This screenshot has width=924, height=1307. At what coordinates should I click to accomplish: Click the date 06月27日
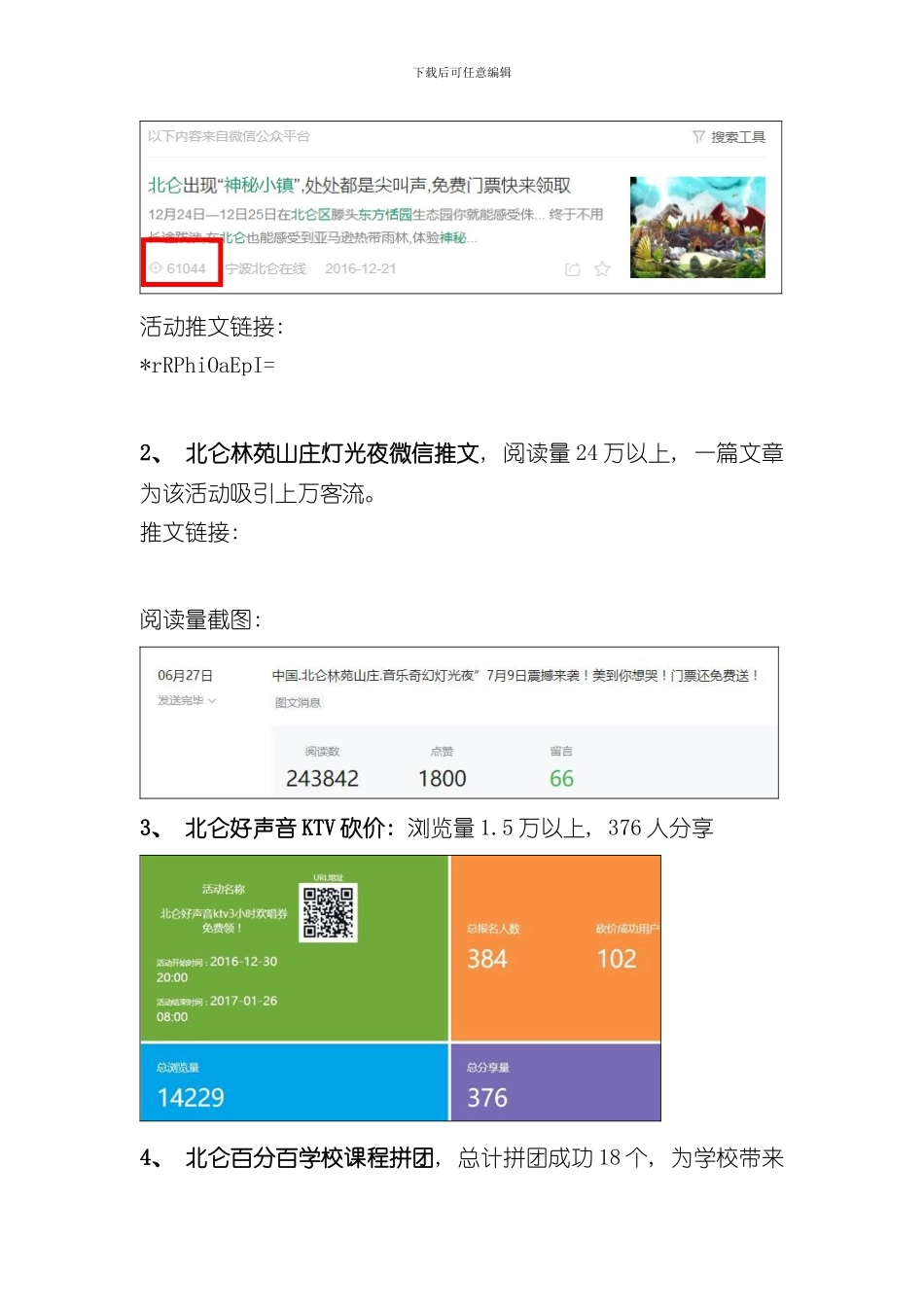(x=185, y=676)
